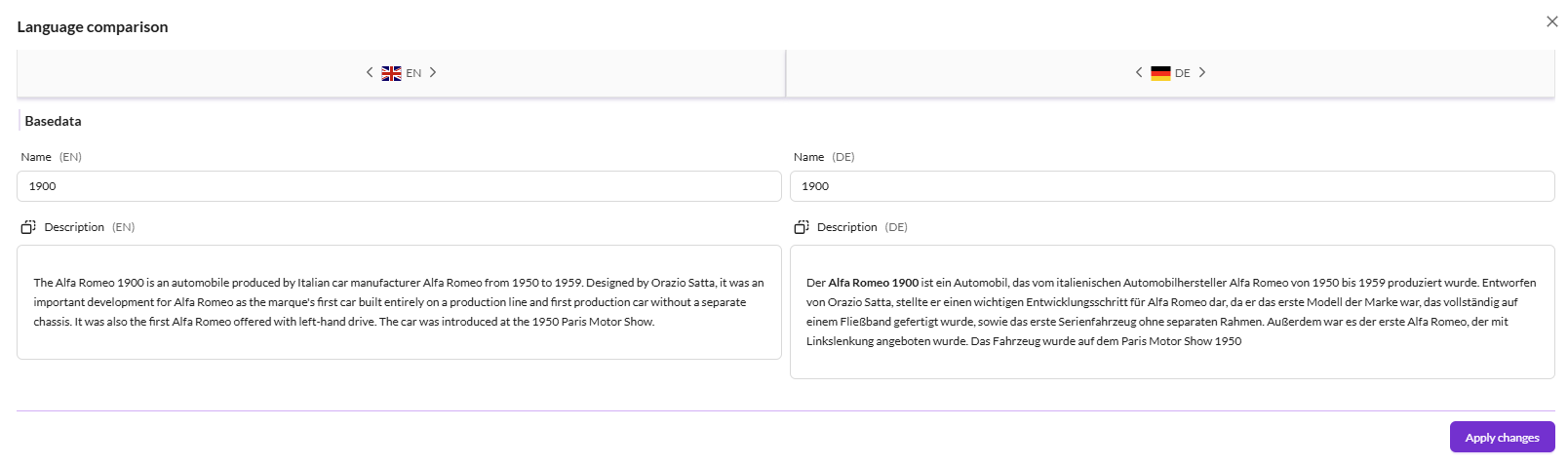Click copy icon beside Description (EN)
Screen dimensions: 1568x466
coord(28,227)
